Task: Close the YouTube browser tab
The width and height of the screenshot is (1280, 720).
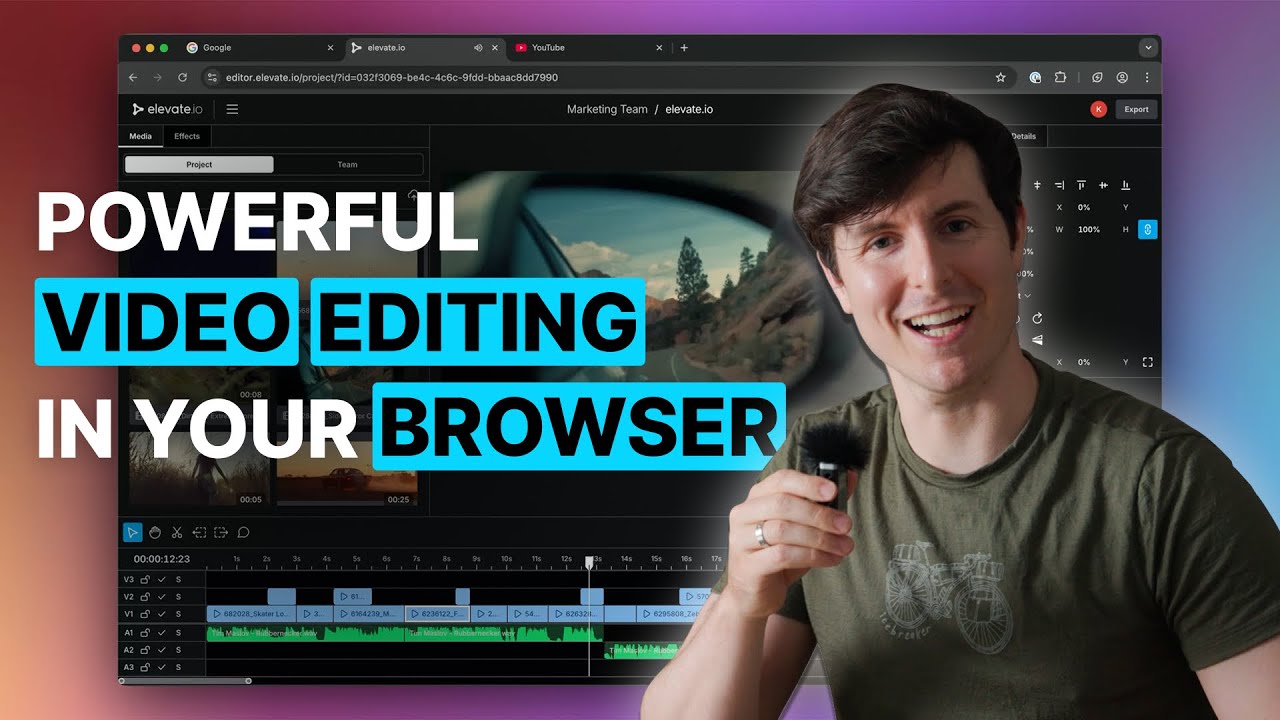Action: 659,47
